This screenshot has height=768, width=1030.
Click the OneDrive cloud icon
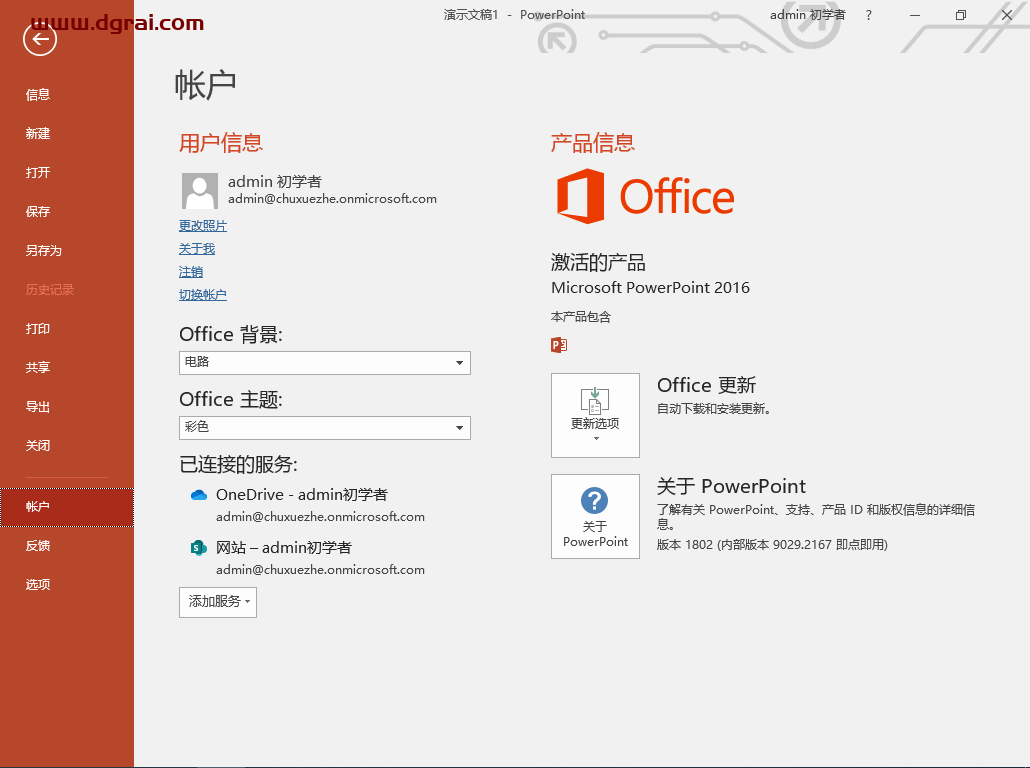click(198, 495)
